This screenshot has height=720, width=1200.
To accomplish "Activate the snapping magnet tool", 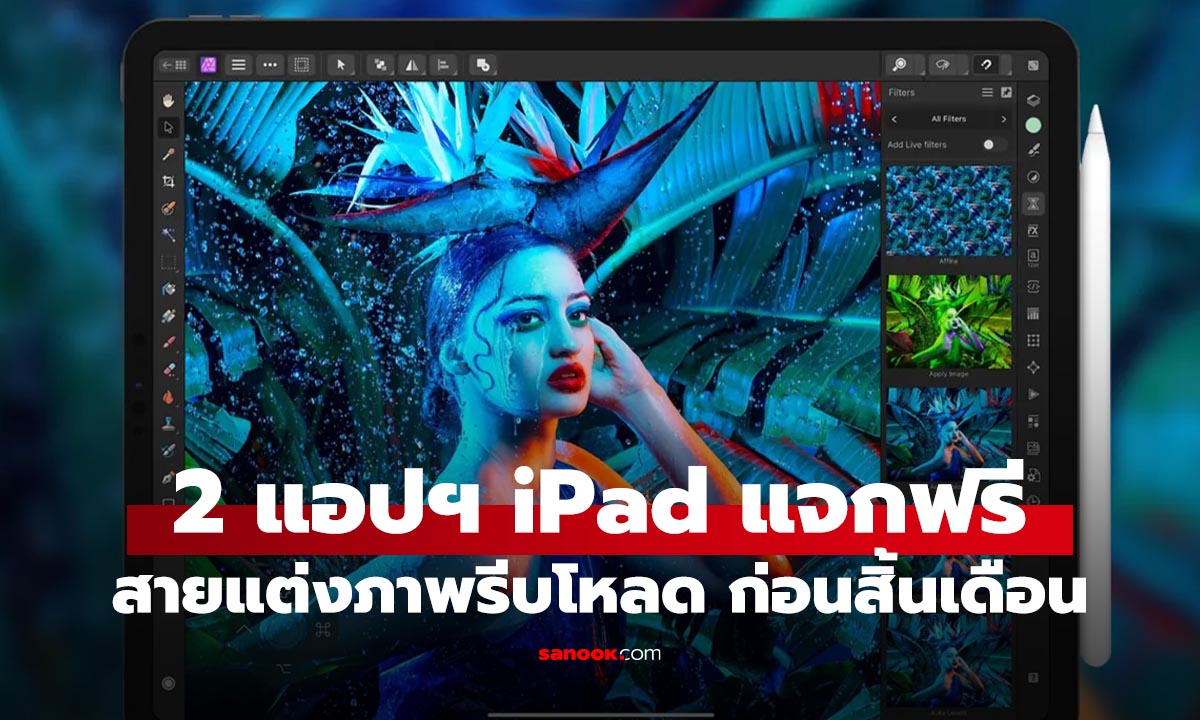I will click(986, 64).
